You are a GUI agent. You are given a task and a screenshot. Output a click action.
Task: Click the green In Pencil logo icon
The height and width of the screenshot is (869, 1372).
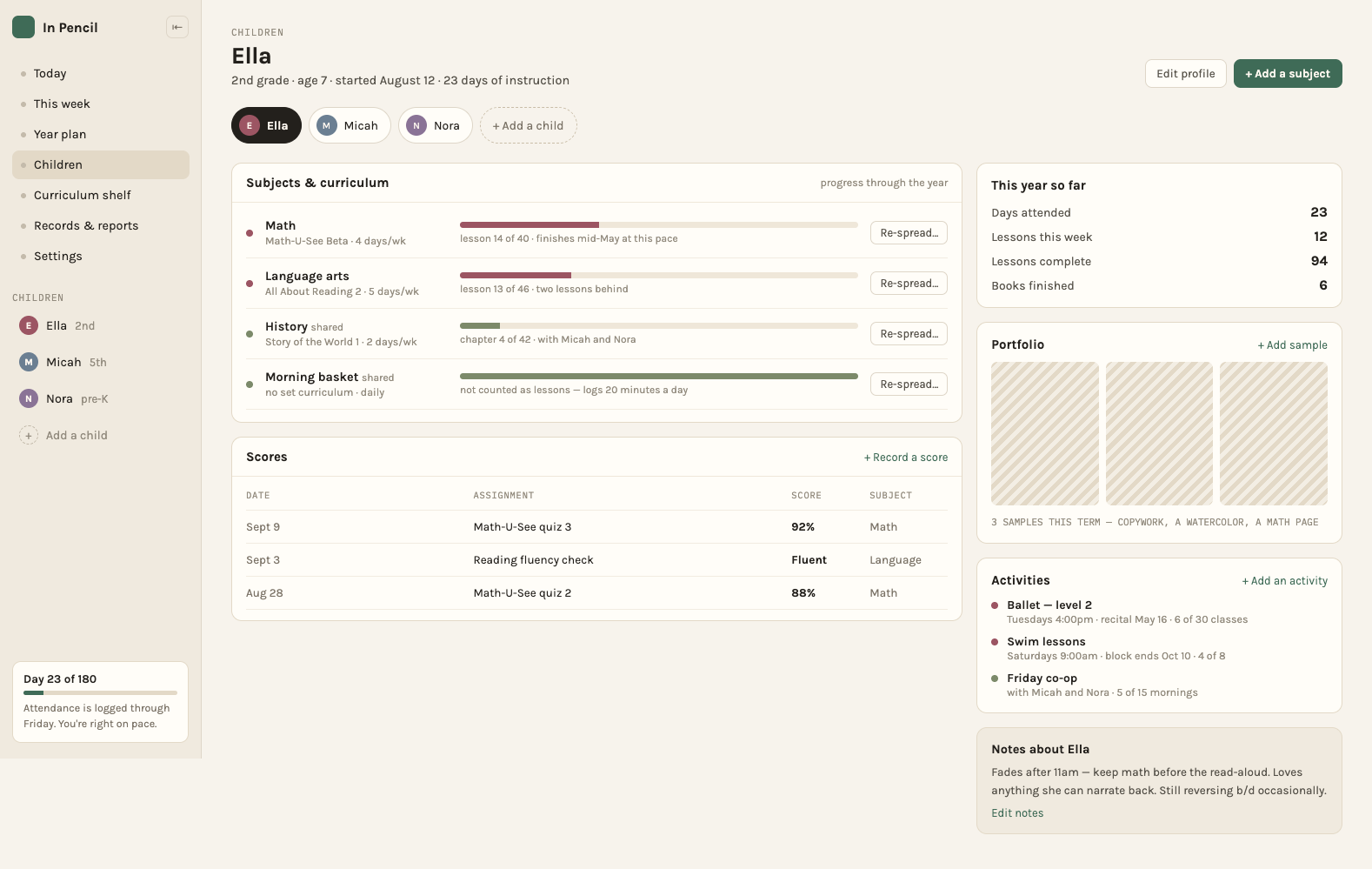[x=23, y=27]
